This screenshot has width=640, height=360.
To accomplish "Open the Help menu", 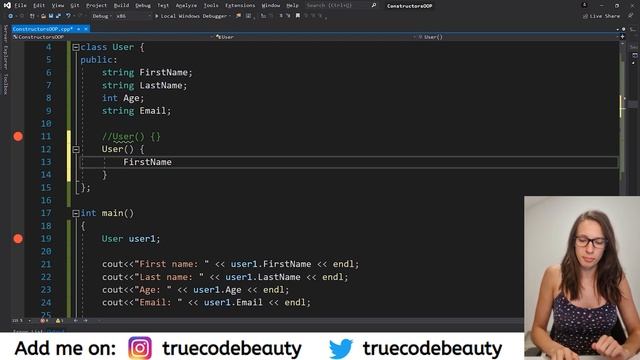I will (x=292, y=6).
